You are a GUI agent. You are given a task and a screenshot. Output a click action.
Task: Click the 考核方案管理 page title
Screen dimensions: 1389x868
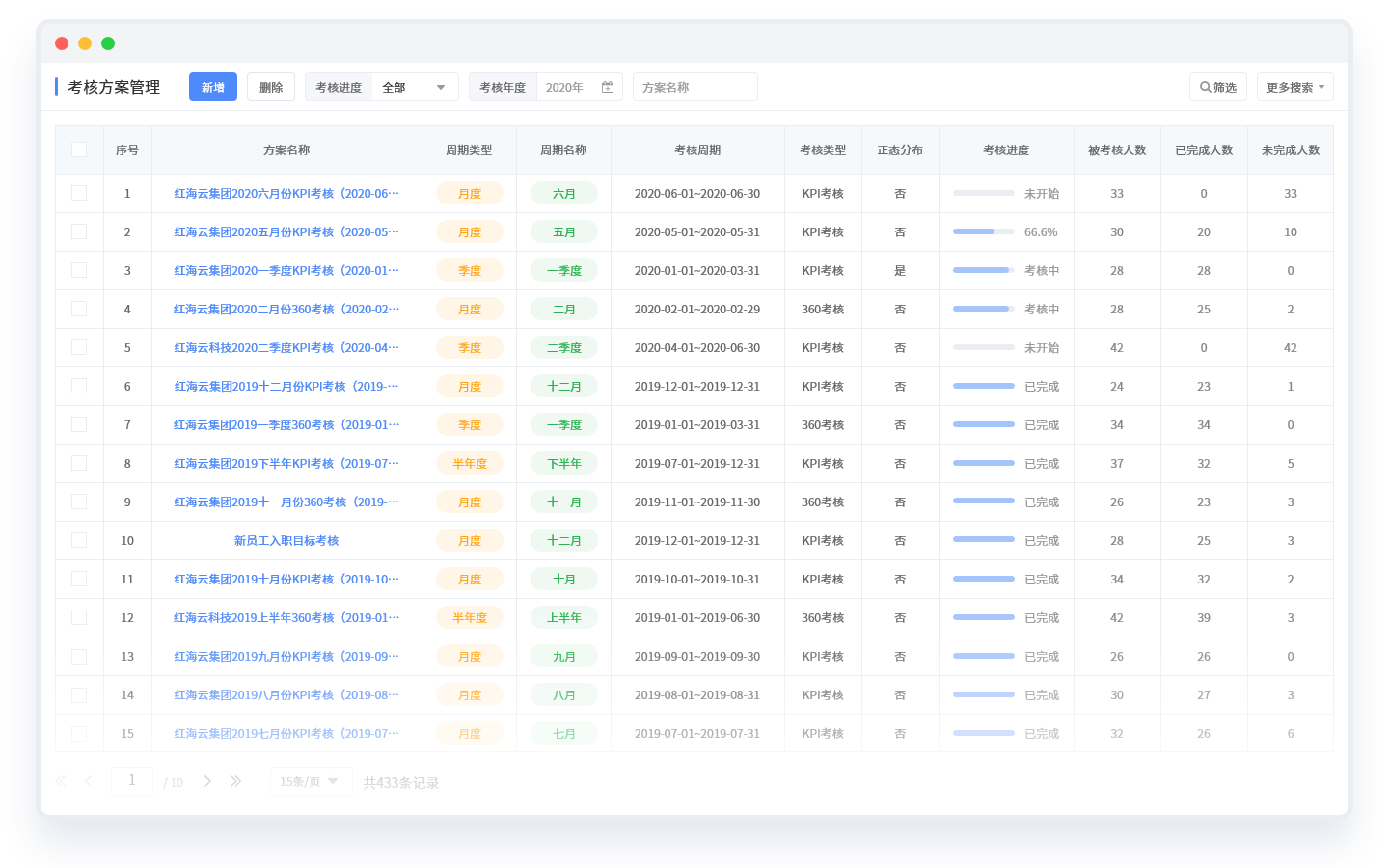coord(114,87)
